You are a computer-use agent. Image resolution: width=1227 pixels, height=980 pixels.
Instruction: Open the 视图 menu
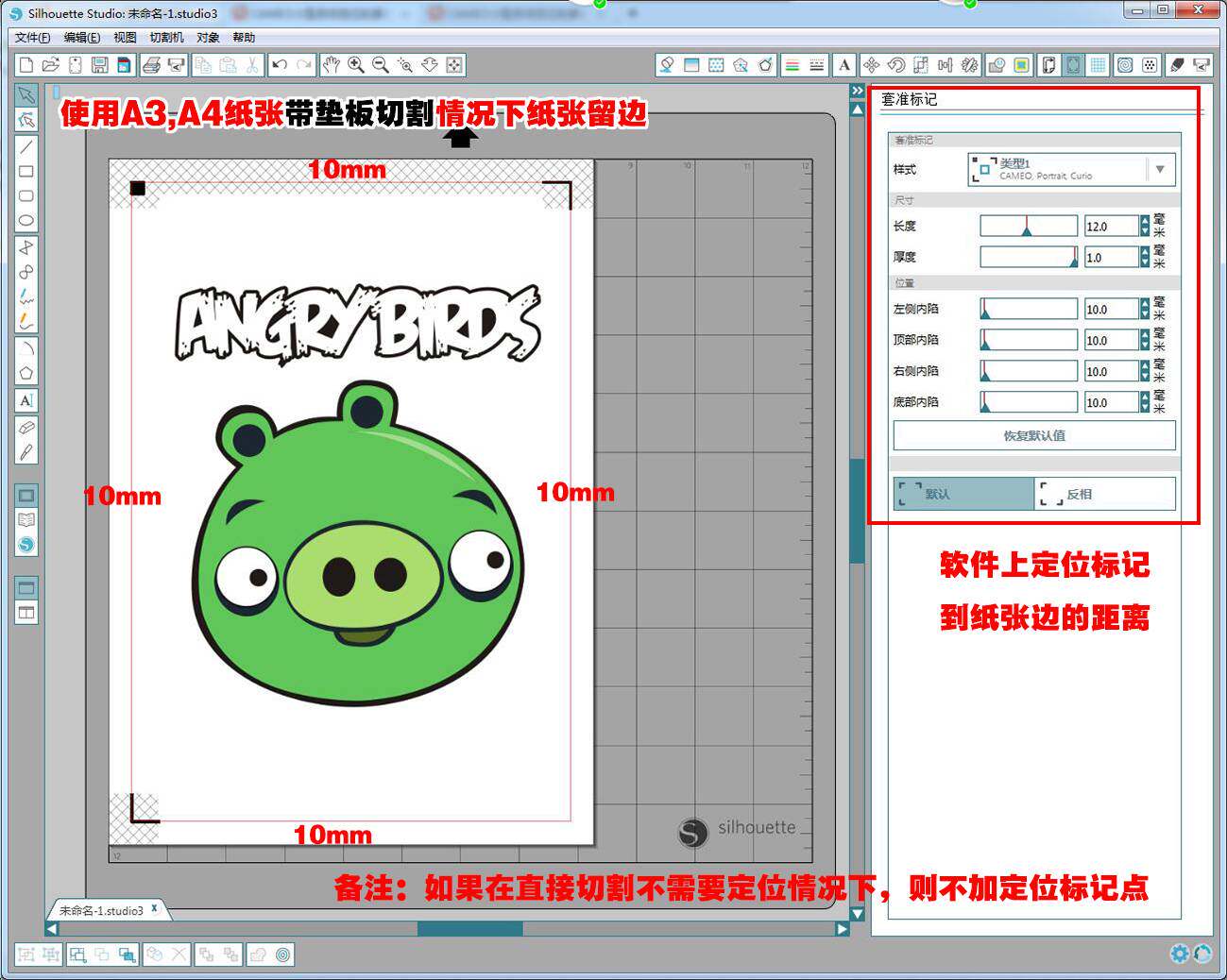pyautogui.click(x=125, y=38)
